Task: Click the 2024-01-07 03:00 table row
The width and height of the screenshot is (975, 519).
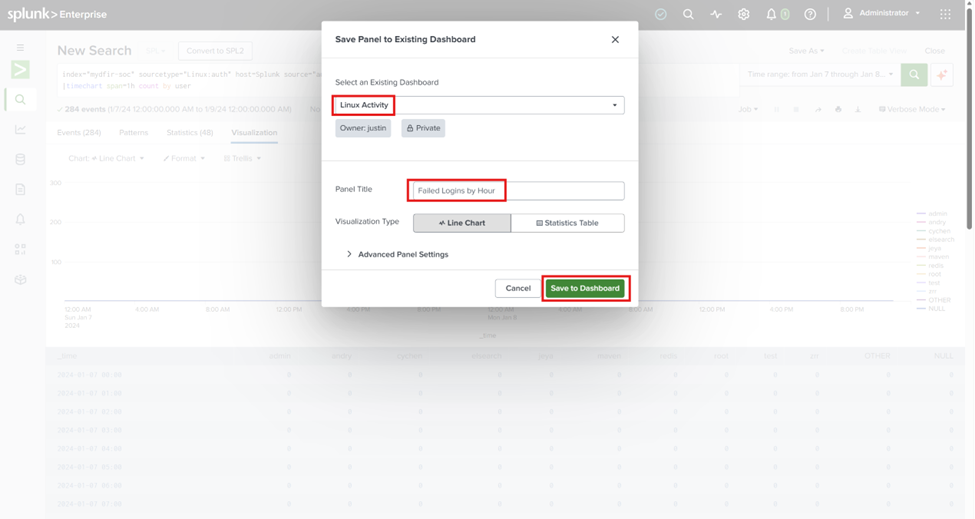Action: tap(505, 430)
